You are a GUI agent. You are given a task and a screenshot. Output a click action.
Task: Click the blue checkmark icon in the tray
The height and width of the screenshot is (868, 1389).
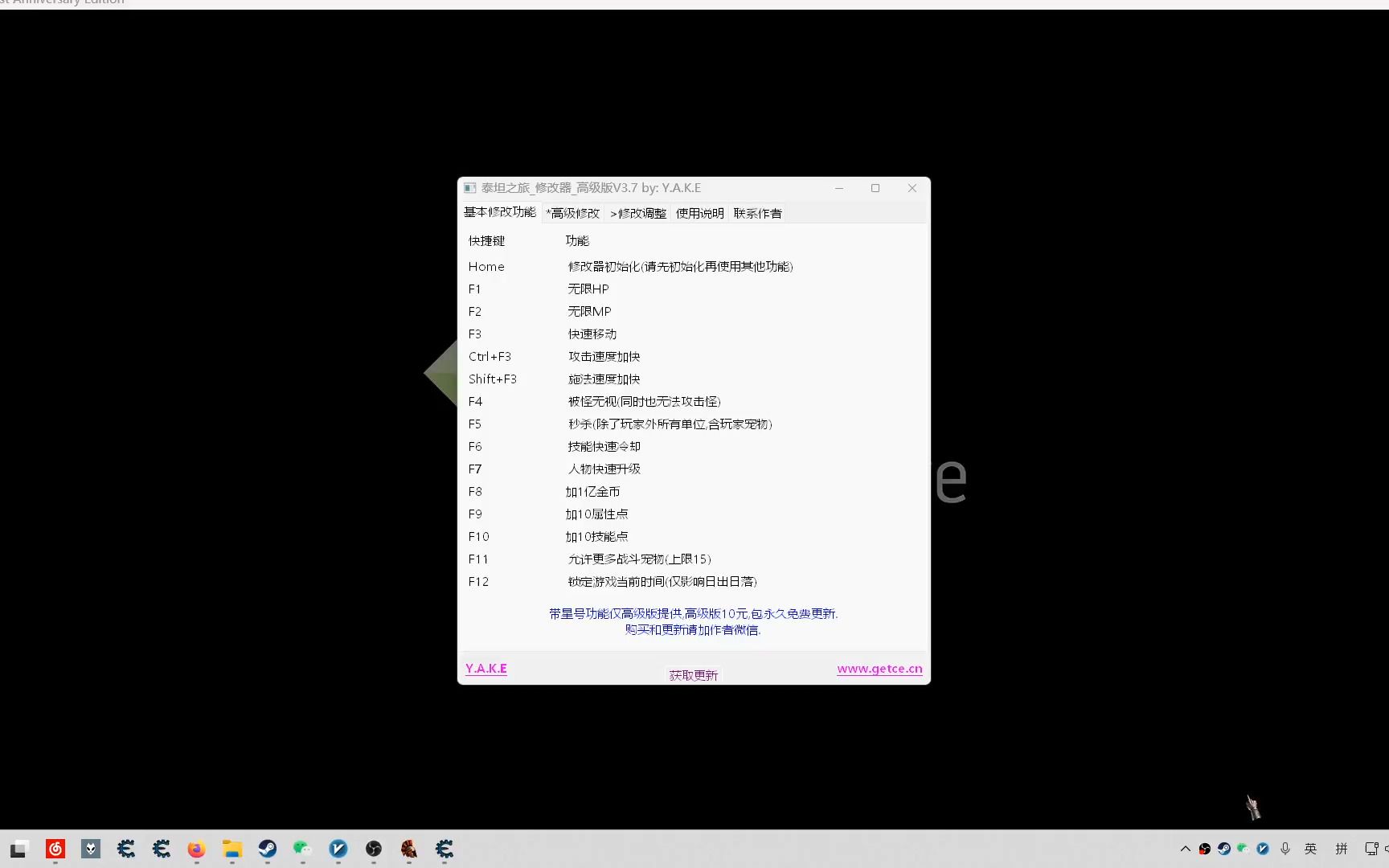tap(1263, 849)
